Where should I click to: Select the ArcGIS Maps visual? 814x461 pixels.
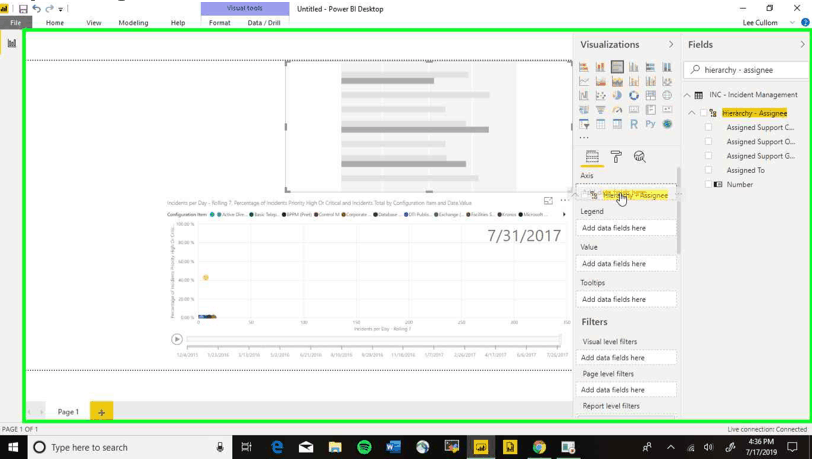[x=667, y=124]
